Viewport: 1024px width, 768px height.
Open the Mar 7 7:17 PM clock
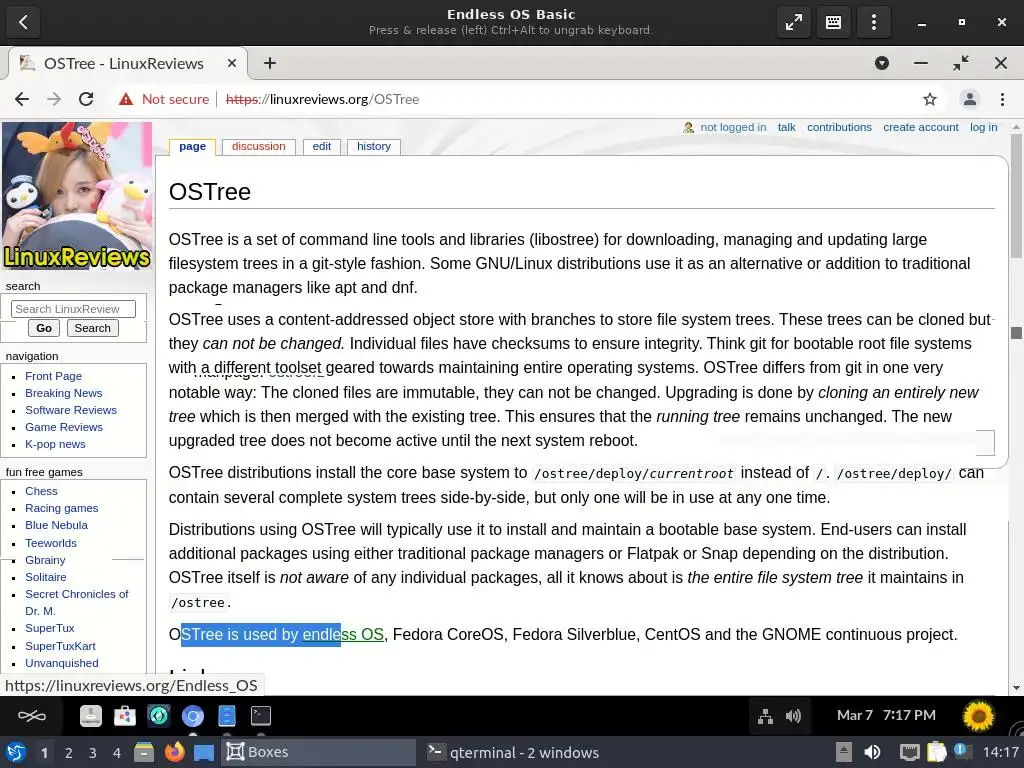[x=886, y=716]
